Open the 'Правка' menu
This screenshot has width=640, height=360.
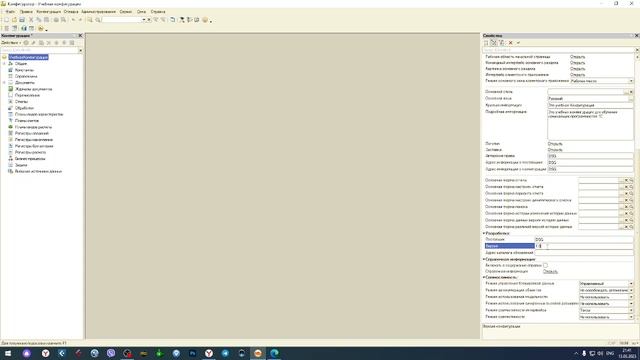[26, 11]
